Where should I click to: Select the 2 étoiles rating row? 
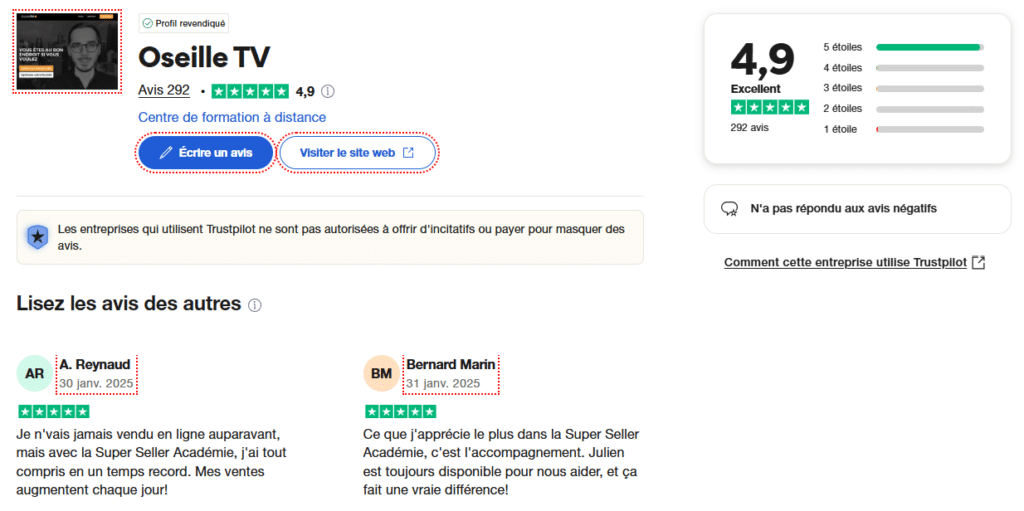click(x=904, y=108)
